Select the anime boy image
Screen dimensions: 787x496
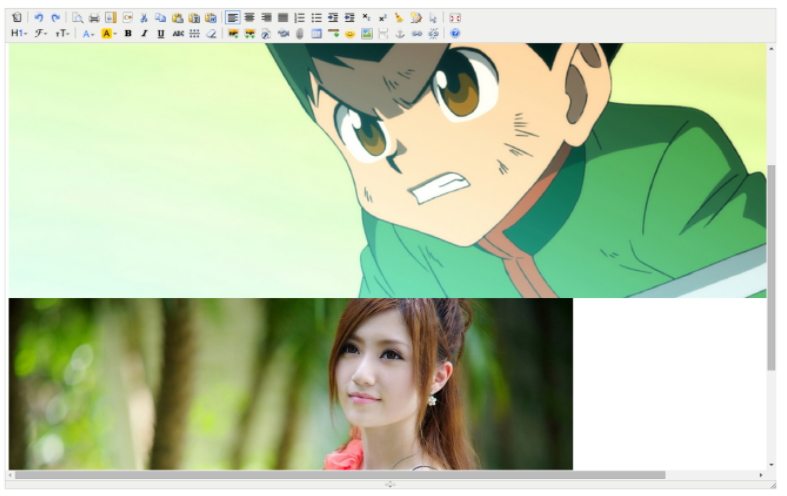387,170
